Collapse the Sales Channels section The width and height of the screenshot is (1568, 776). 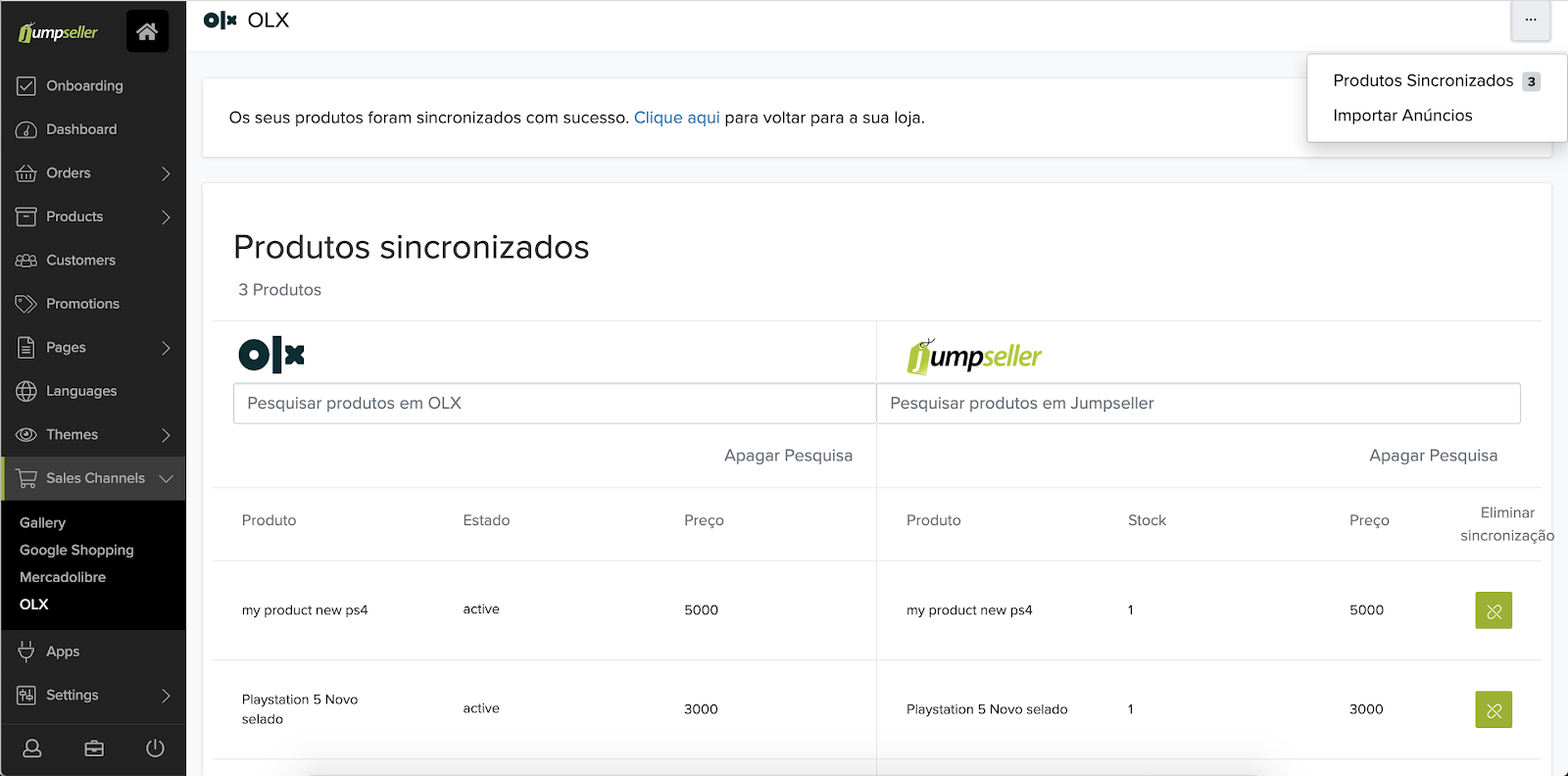[x=166, y=478]
